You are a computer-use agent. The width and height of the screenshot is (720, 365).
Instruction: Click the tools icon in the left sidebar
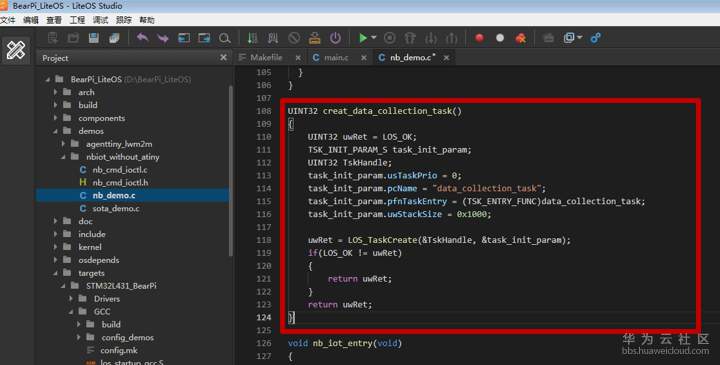point(16,50)
